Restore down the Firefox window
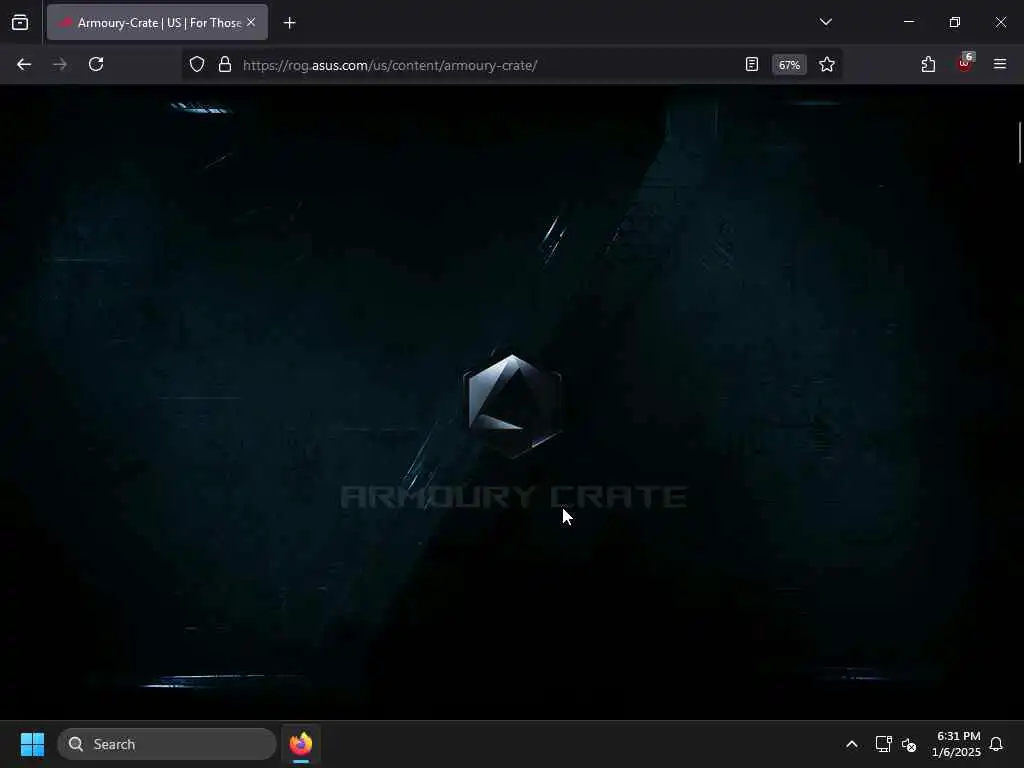This screenshot has height=768, width=1024. pyautogui.click(x=955, y=22)
